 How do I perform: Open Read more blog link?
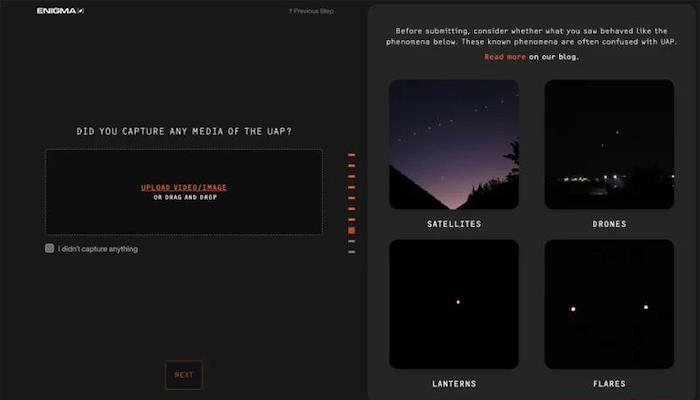pos(505,57)
